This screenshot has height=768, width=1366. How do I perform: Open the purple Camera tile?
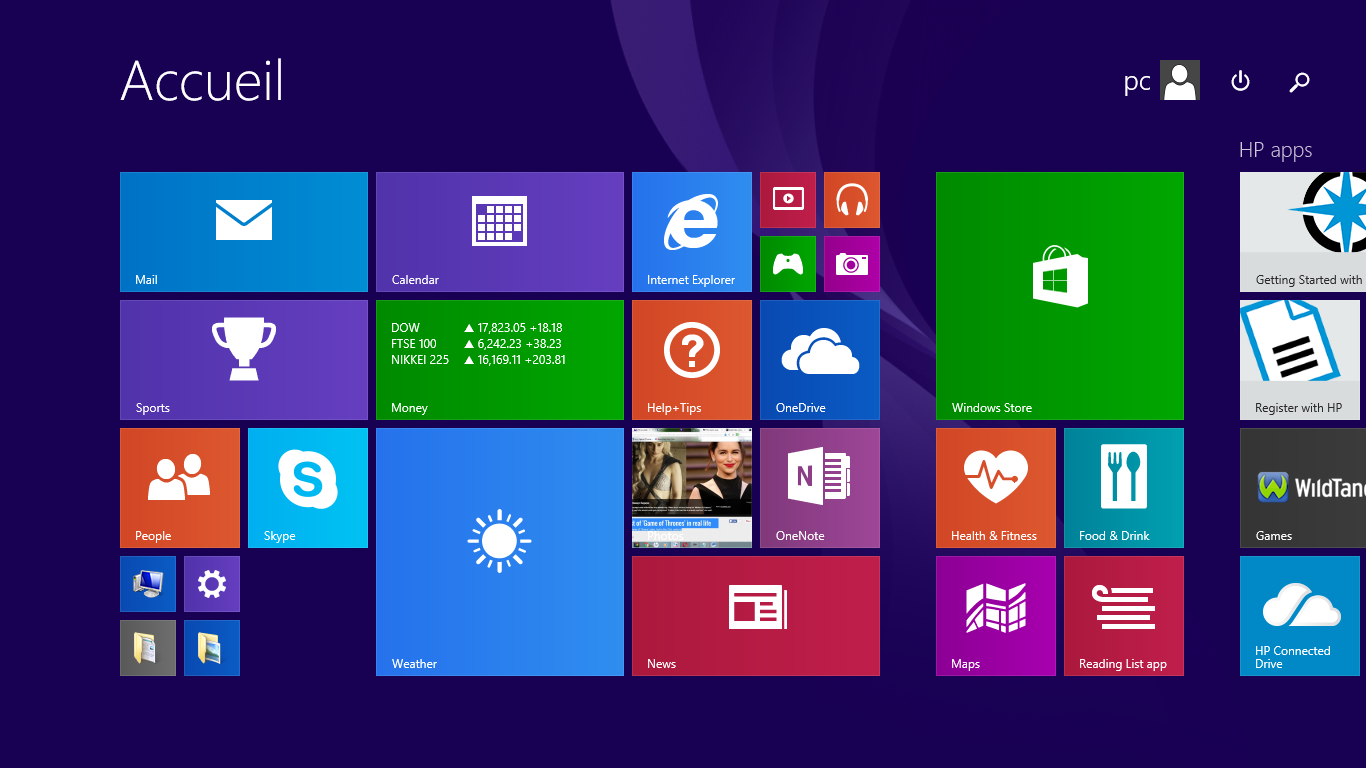pyautogui.click(x=852, y=264)
